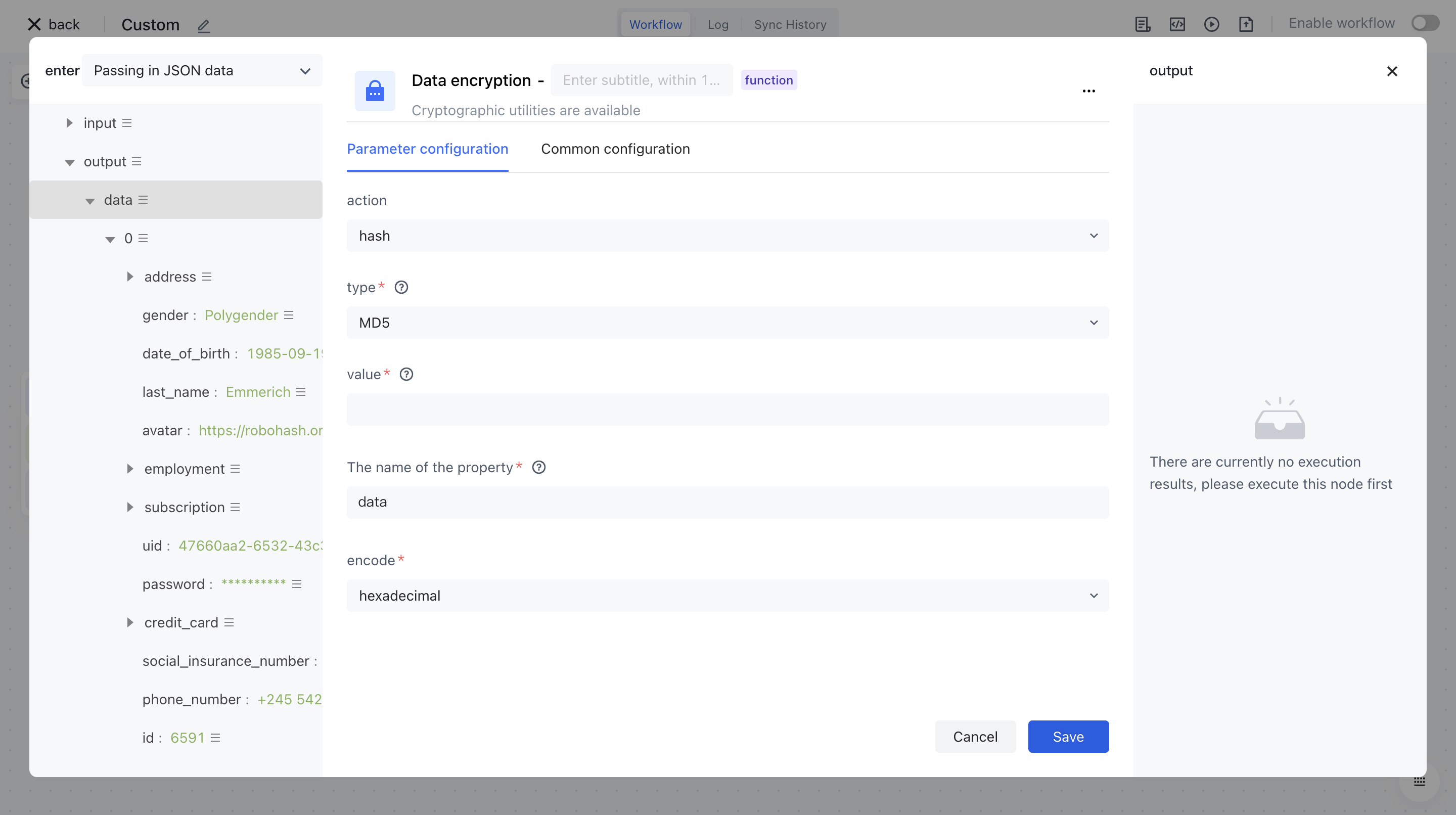Click the run workflow play icon

click(x=1211, y=24)
